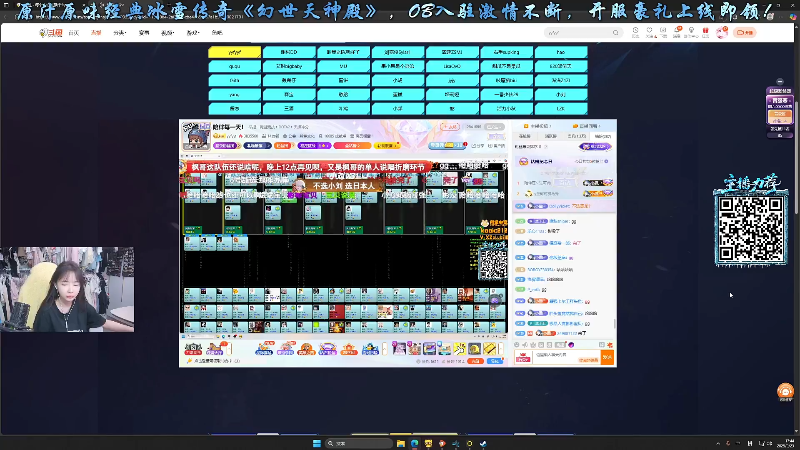Expand the right ranking entry above chat tabs
Image resolution: width=800 pixels, height=450 pixels.
587,126
